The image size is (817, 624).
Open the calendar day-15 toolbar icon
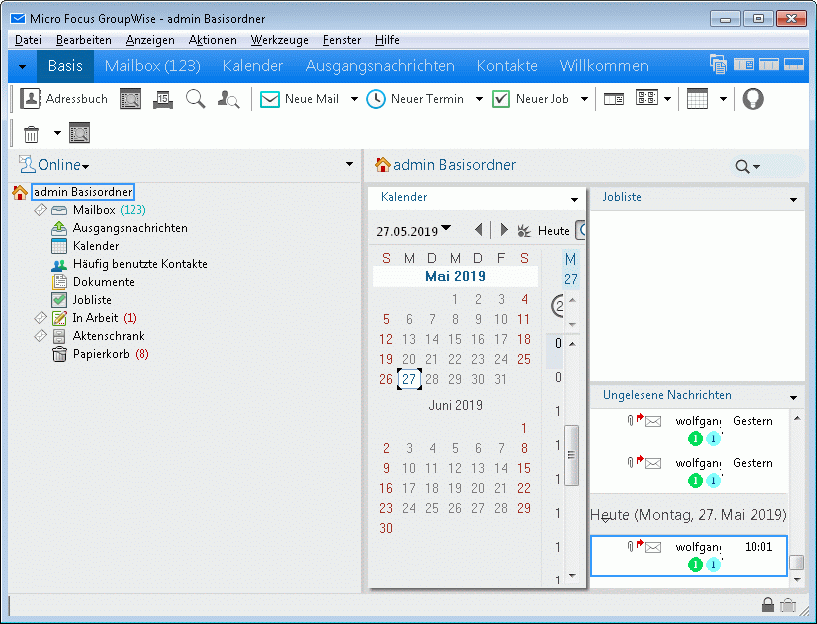163,98
